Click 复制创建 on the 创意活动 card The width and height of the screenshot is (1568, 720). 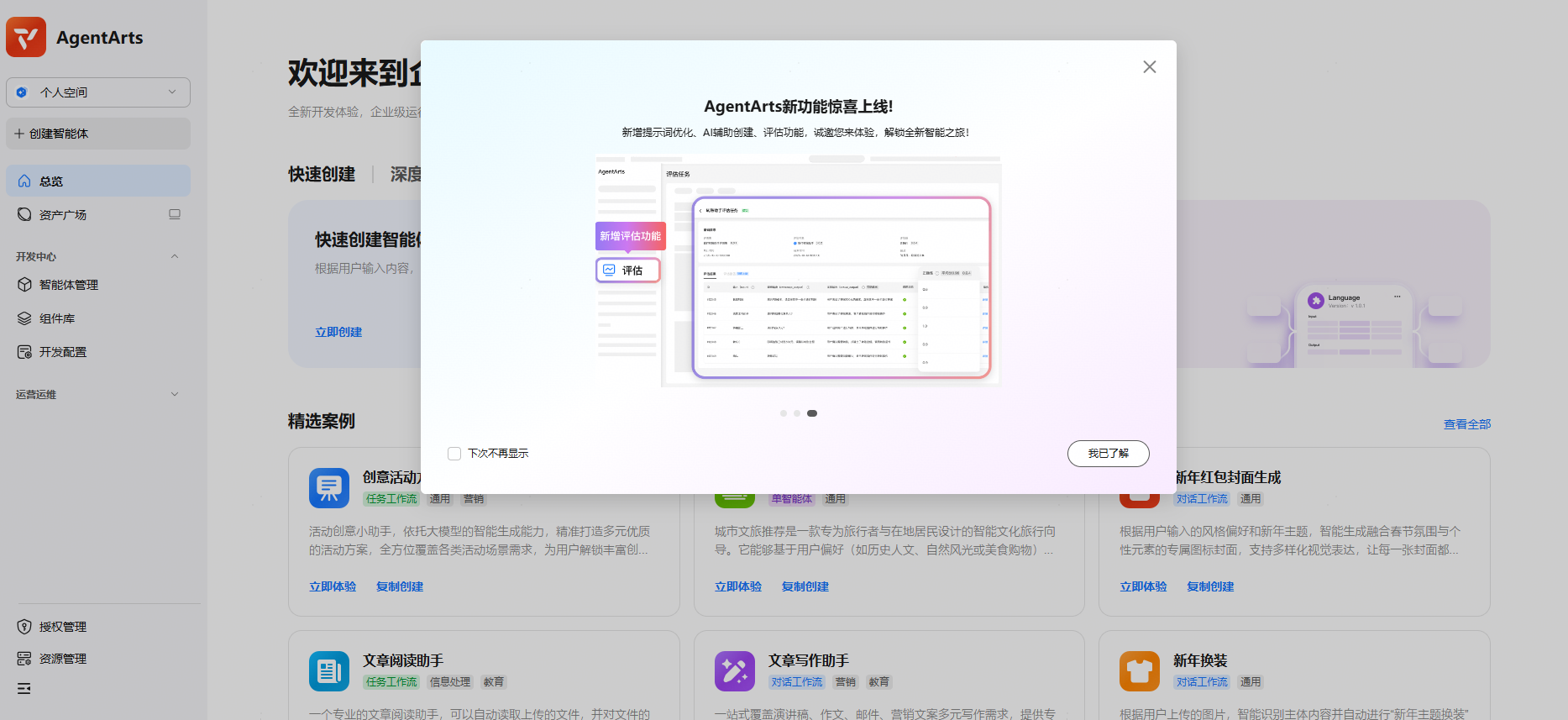[400, 586]
